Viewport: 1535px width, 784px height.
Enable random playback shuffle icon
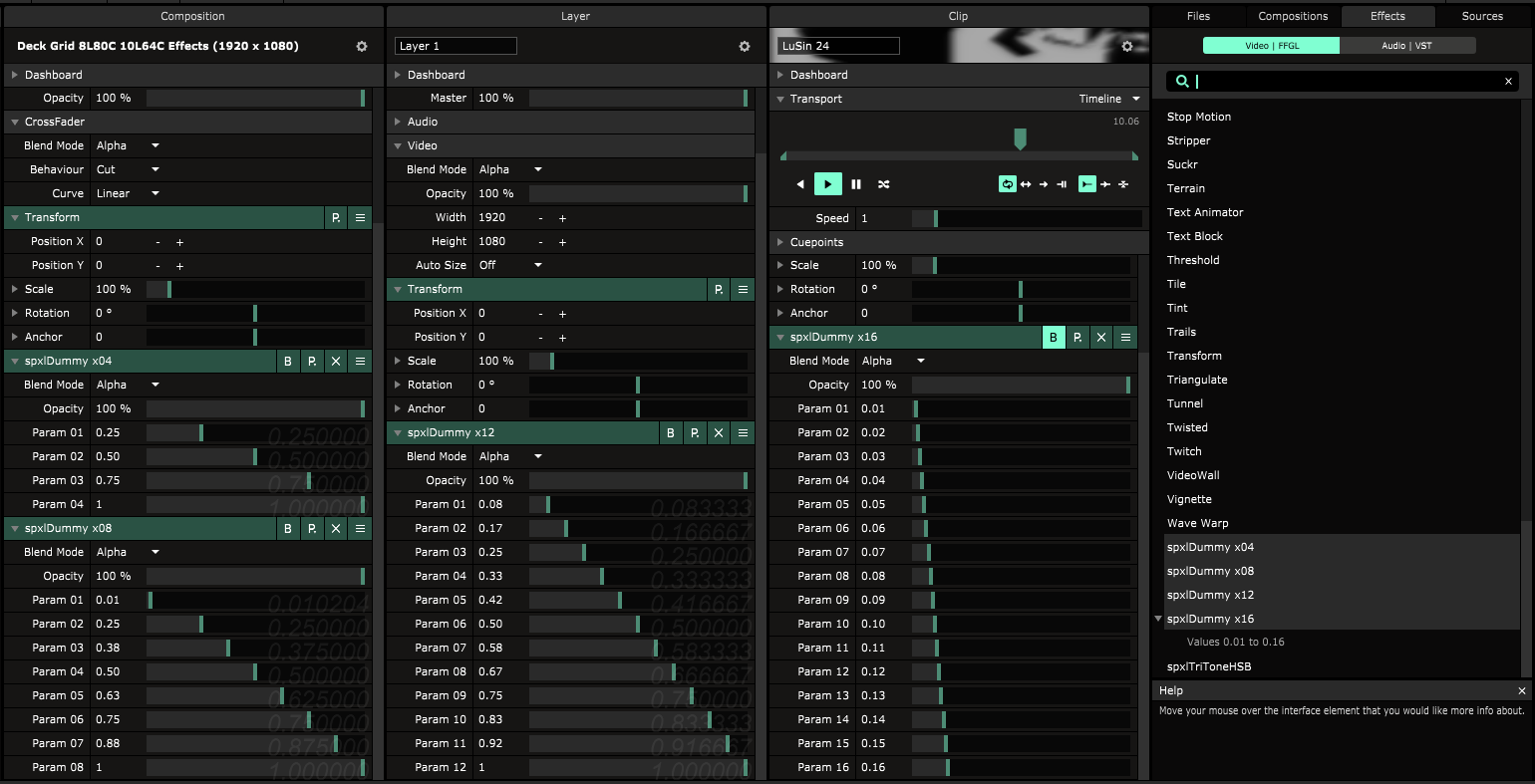[883, 184]
